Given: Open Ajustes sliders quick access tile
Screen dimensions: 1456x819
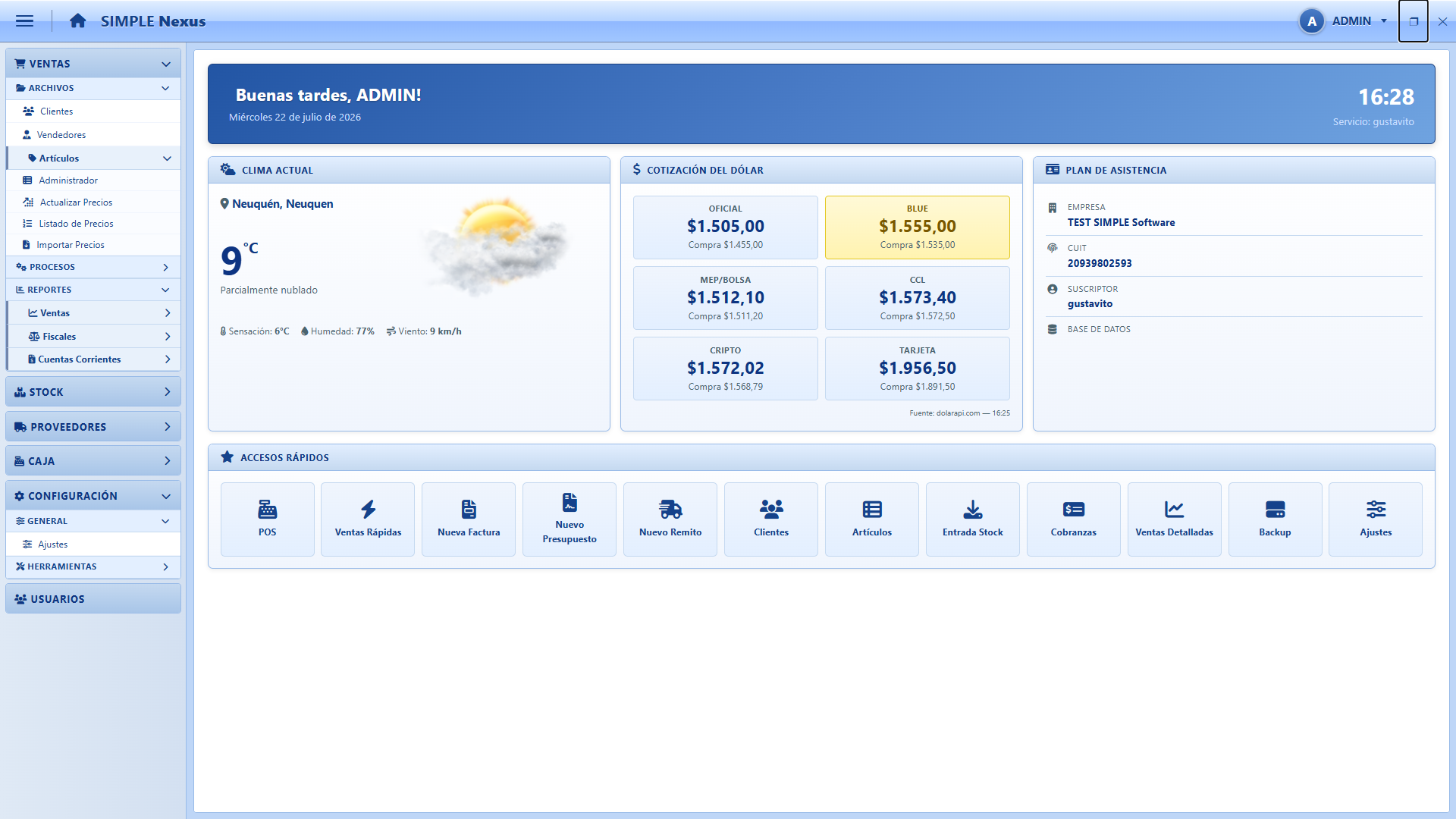Looking at the screenshot, I should click(x=1376, y=519).
